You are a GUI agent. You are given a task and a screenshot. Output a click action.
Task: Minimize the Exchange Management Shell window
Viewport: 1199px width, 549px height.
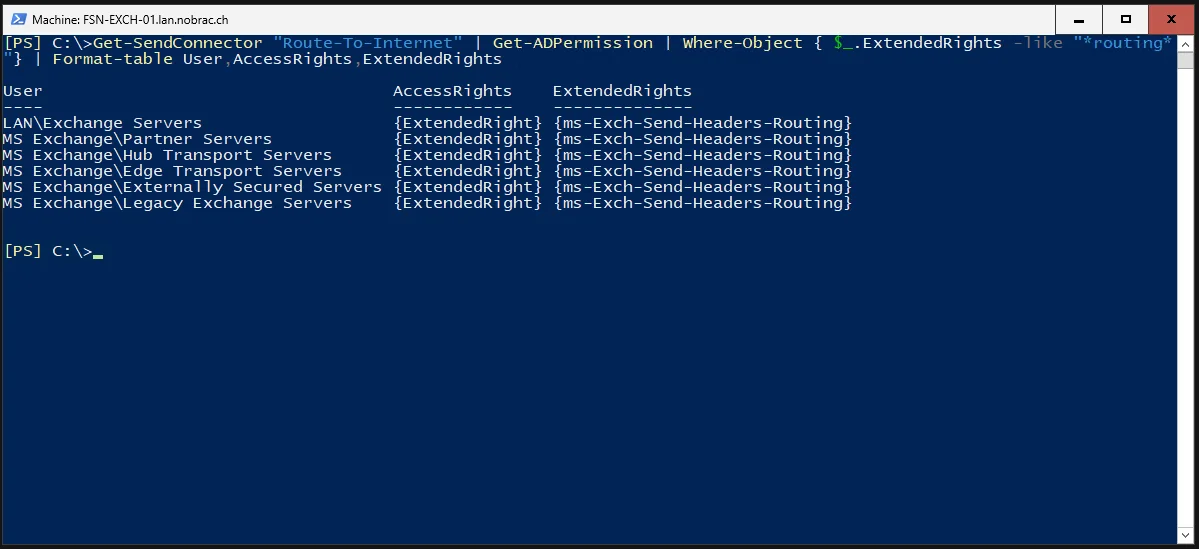tap(1079, 20)
